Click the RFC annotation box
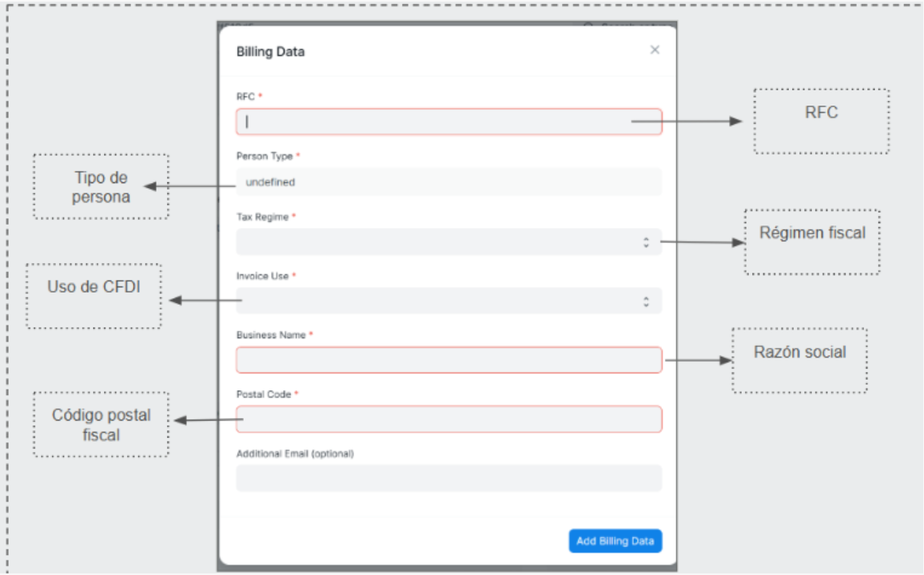The width and height of the screenshot is (924, 575). 821,121
